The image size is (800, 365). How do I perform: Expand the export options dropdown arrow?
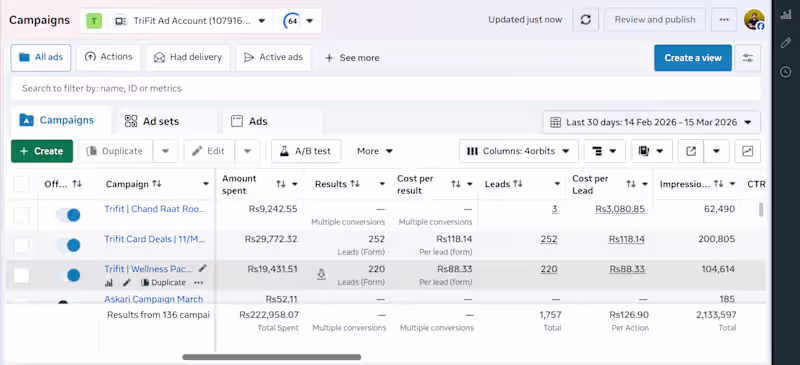pyautogui.click(x=716, y=151)
